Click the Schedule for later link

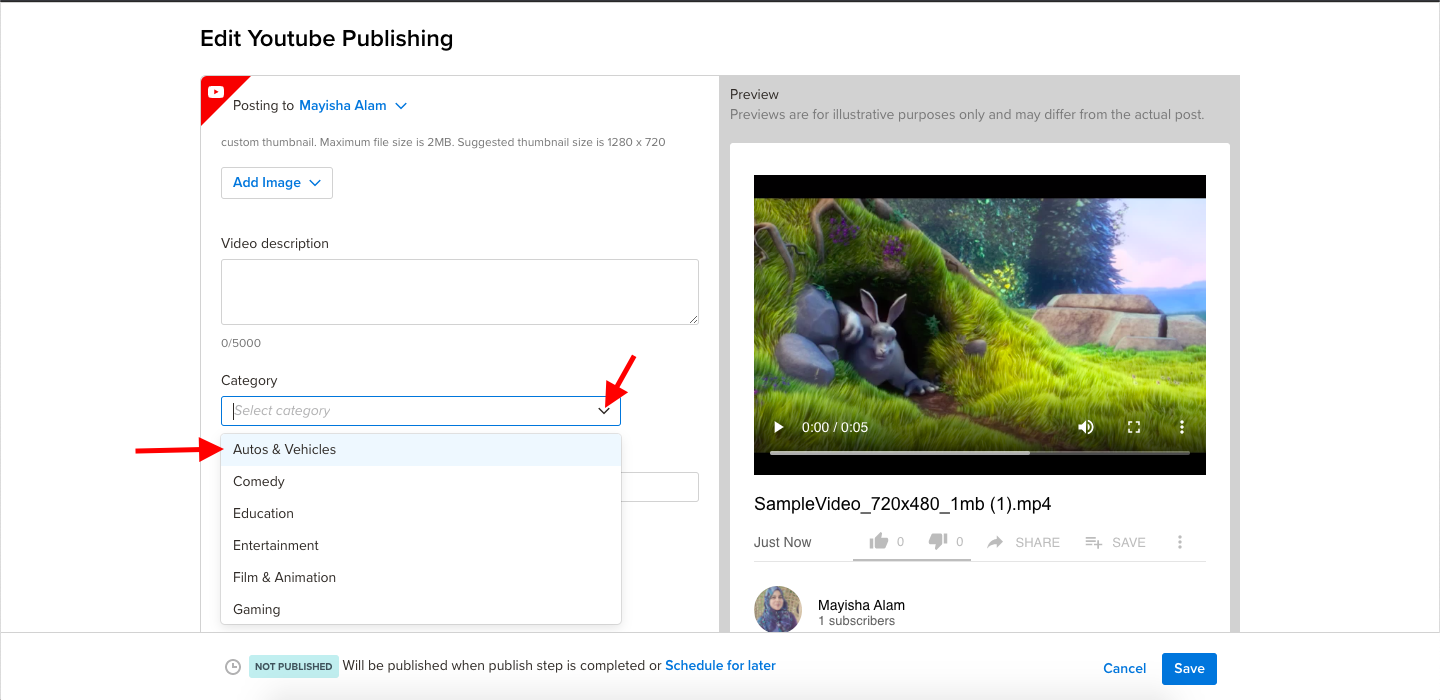pyautogui.click(x=720, y=665)
